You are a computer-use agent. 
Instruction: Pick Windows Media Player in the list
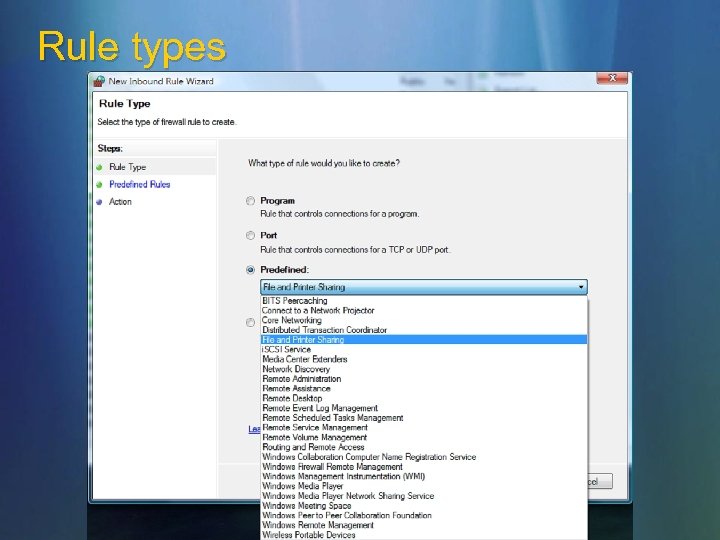(303, 486)
